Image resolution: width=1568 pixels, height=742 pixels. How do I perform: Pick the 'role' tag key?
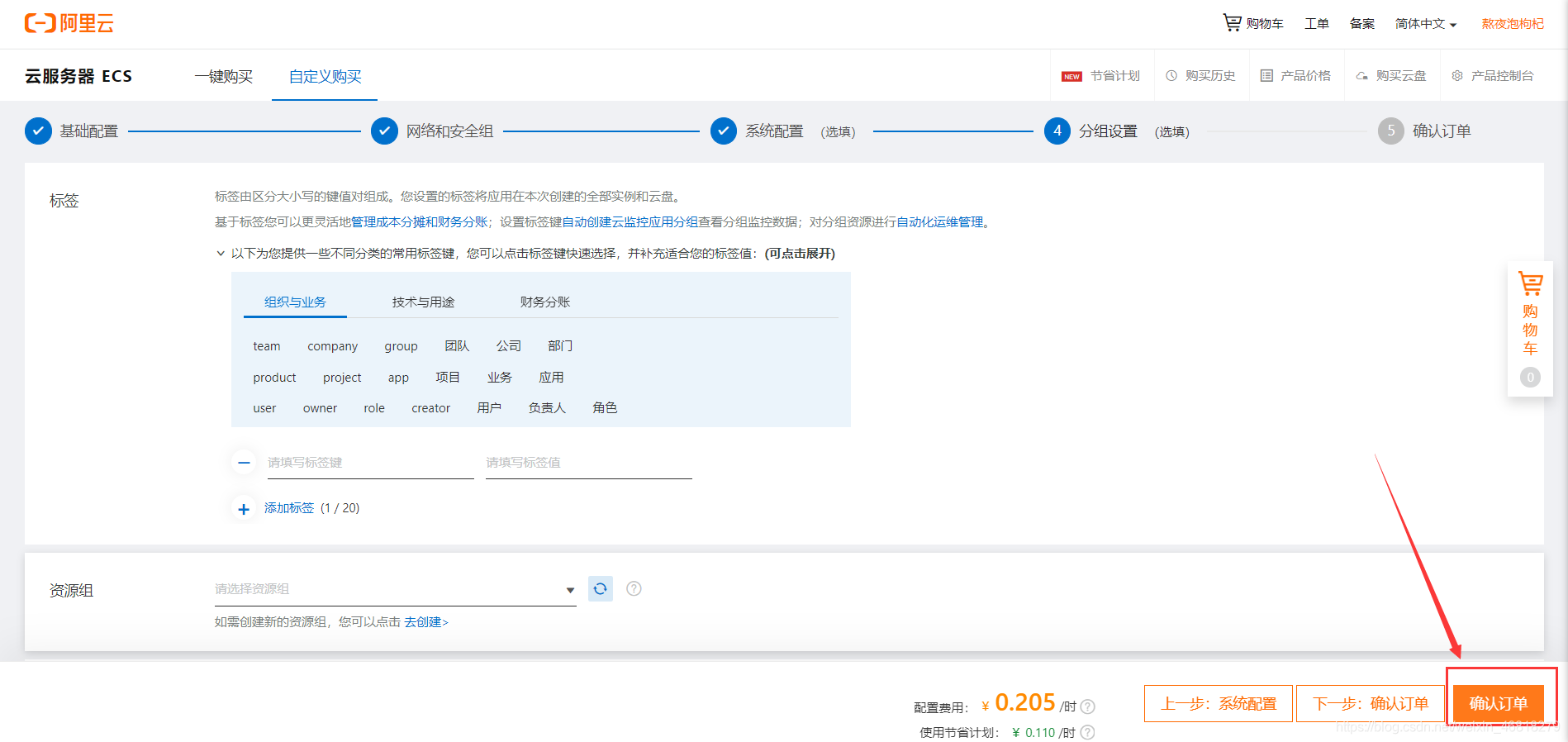coord(374,408)
